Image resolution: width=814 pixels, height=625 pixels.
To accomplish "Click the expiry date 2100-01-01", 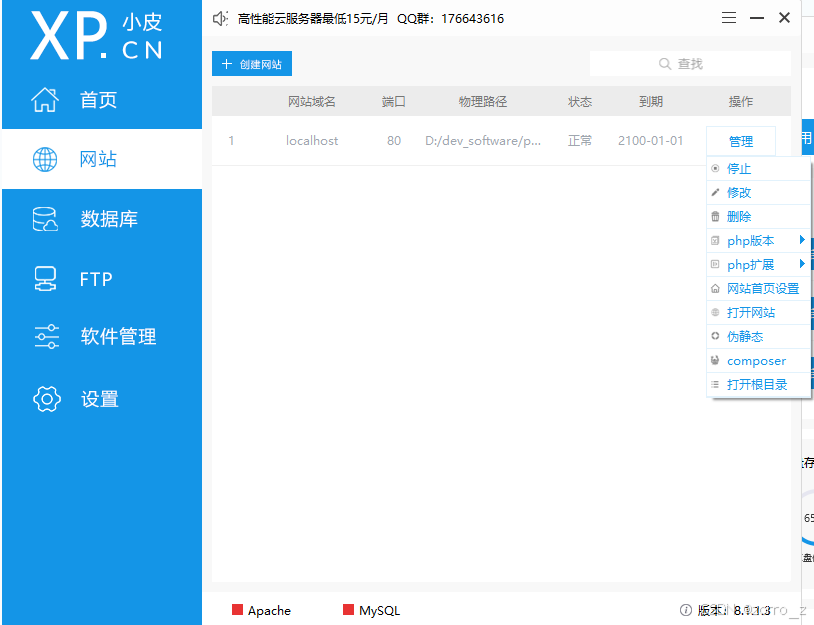I will (650, 141).
